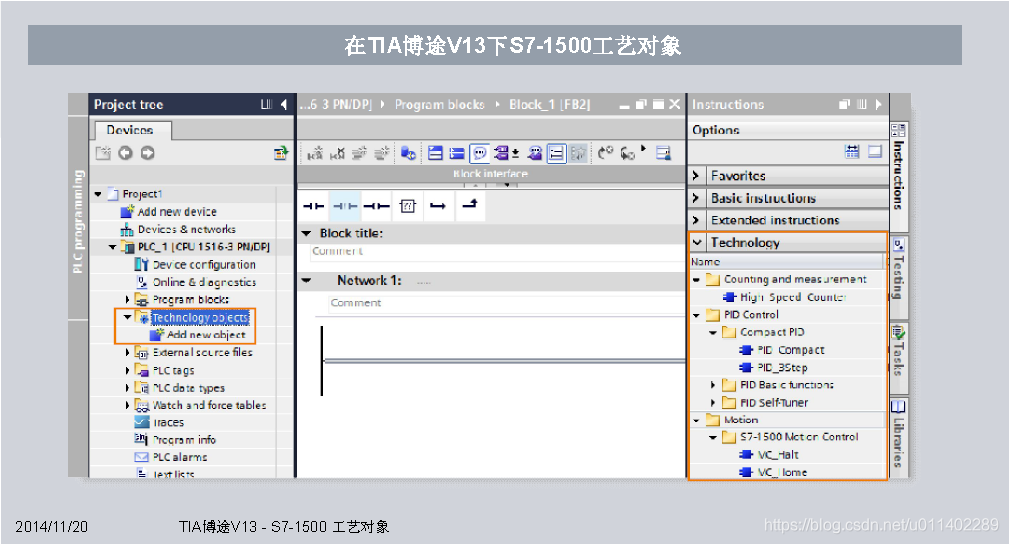1009x544 pixels.
Task: Click the first grid icon in Project tree toolbar
Action: tap(103, 153)
